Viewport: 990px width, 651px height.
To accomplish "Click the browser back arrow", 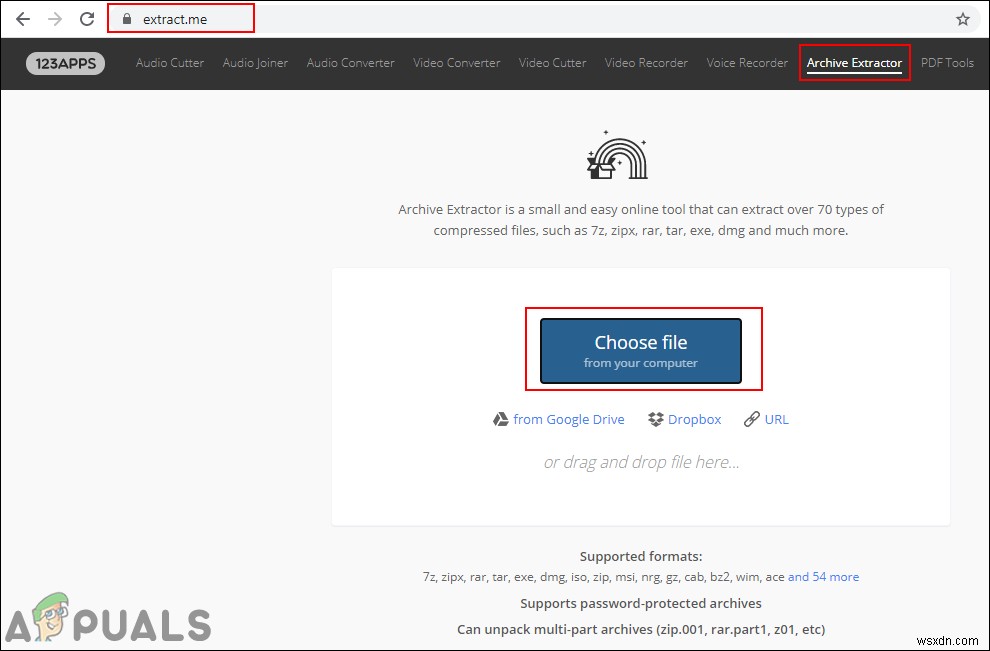I will coord(23,18).
